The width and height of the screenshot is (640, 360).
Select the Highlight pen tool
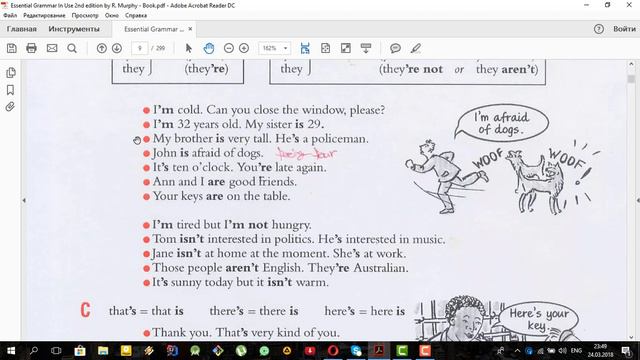pyautogui.click(x=416, y=48)
